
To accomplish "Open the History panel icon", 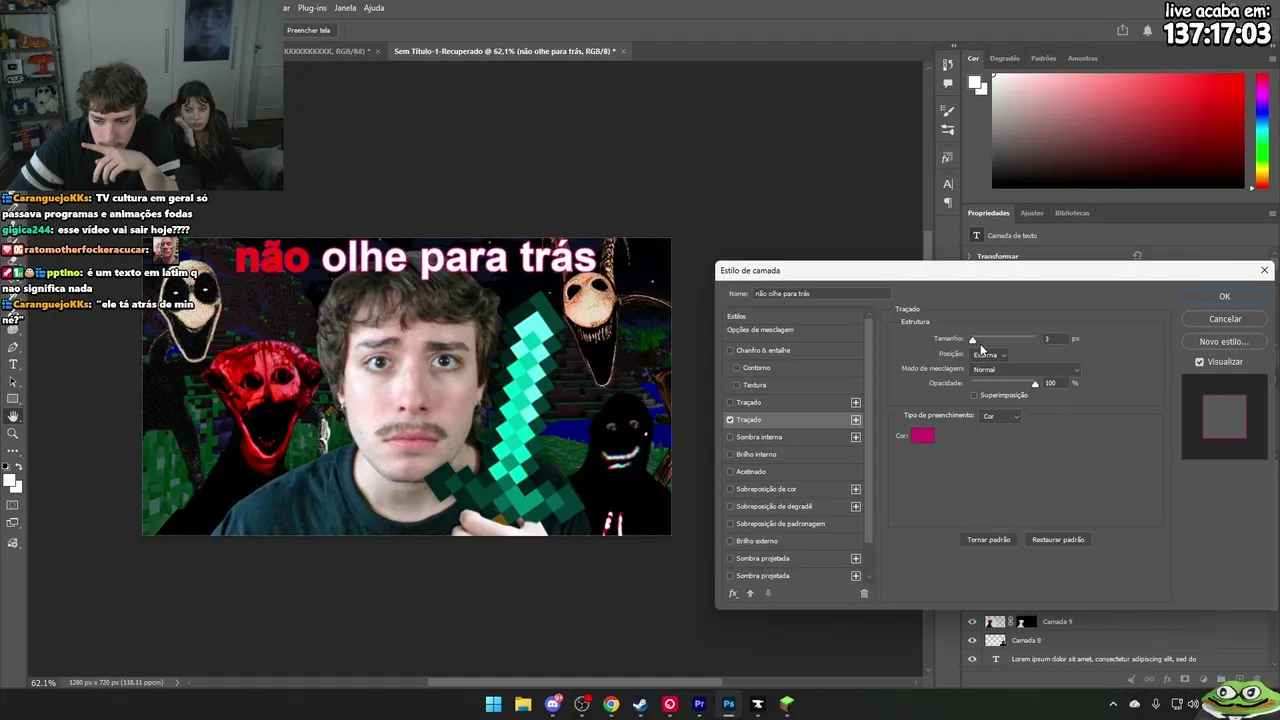I will [948, 65].
